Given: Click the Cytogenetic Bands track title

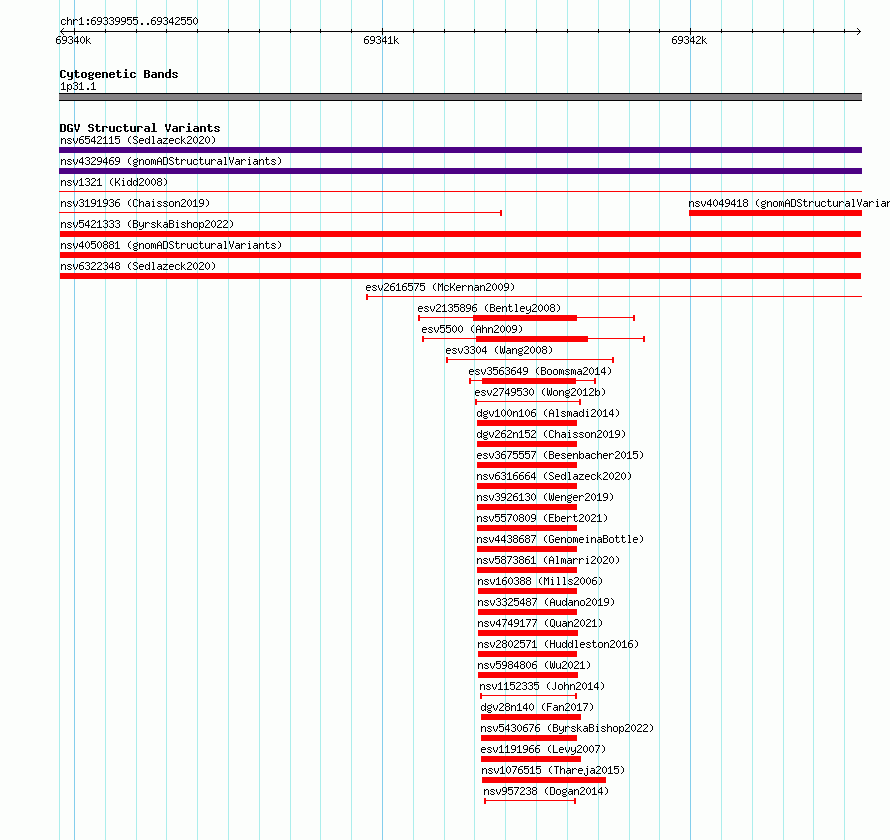Looking at the screenshot, I should pyautogui.click(x=119, y=74).
